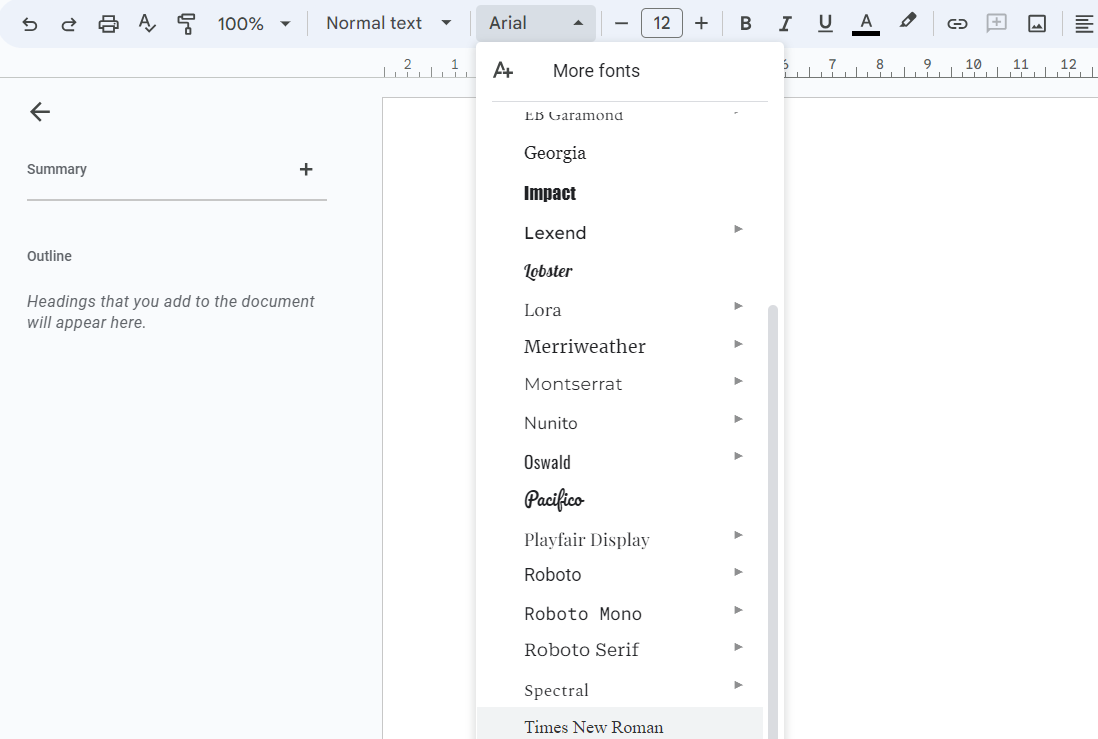Expand Playfair Display submenu arrow
Viewport: 1098px width, 739px height.
click(x=738, y=535)
